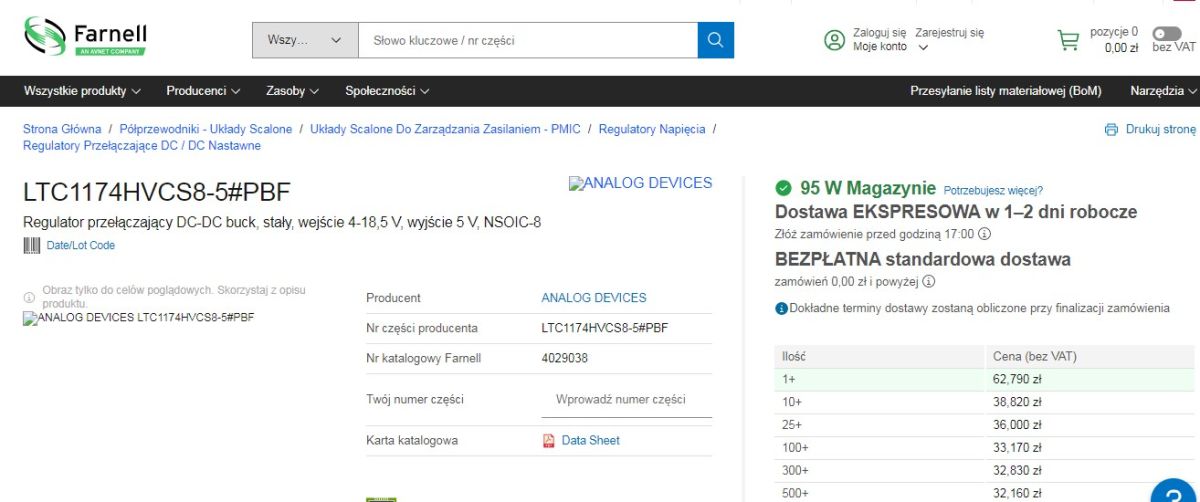This screenshot has width=1200, height=502.
Task: Open the Wszy... search category dropdown
Action: coord(305,40)
